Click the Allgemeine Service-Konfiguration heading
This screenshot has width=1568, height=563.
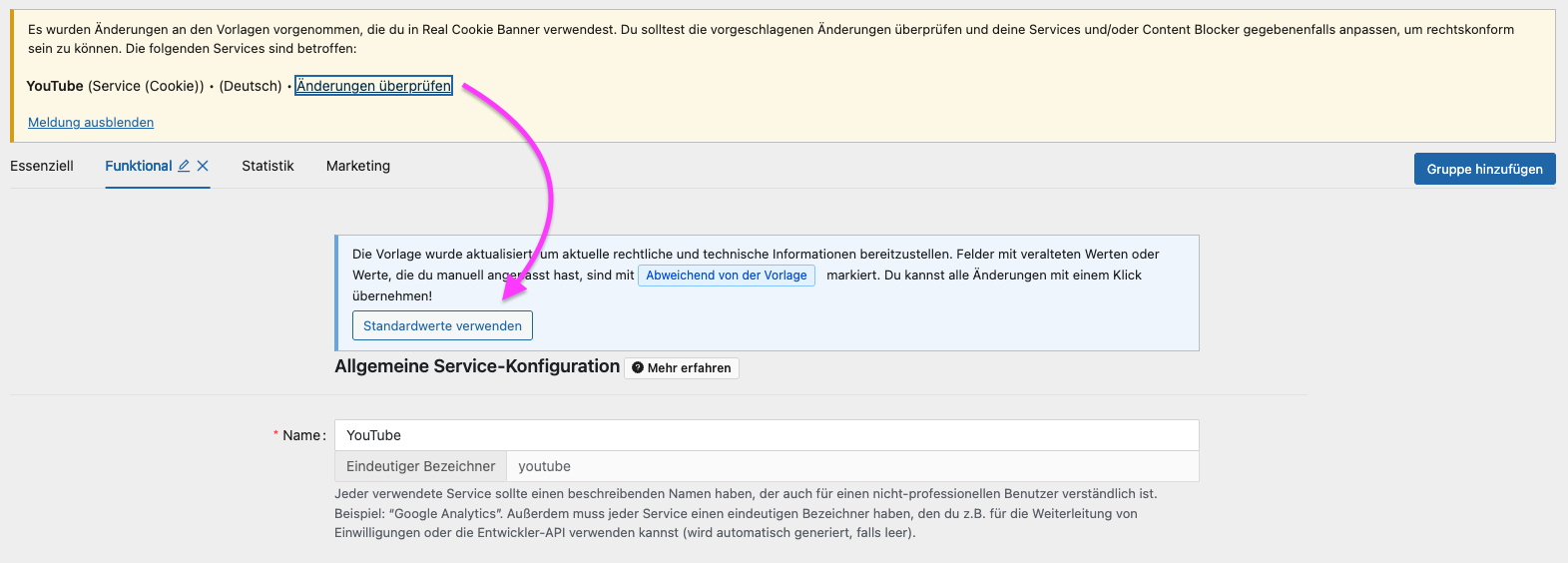pos(477,366)
